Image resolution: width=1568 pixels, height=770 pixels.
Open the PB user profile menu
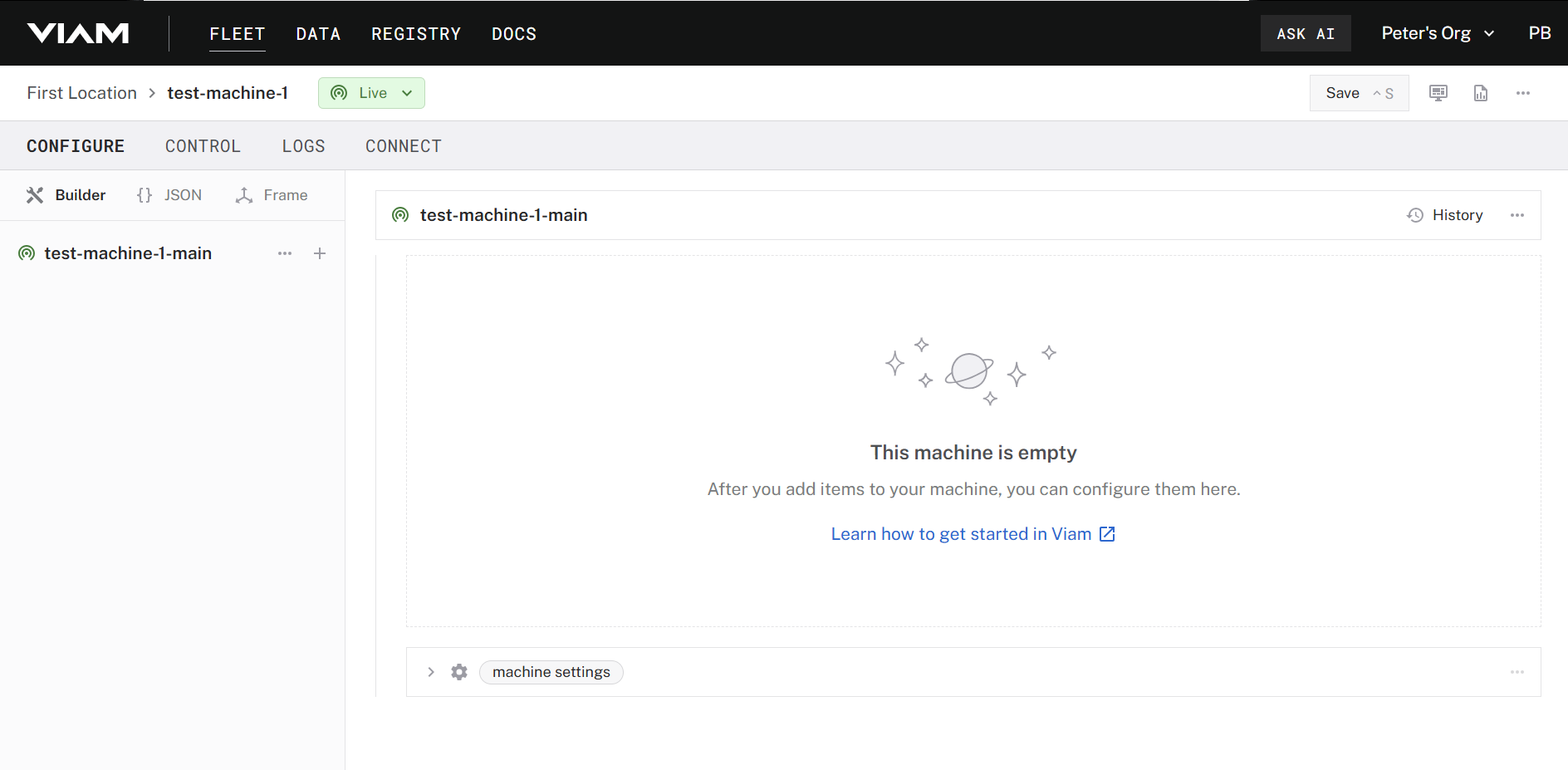[1540, 33]
